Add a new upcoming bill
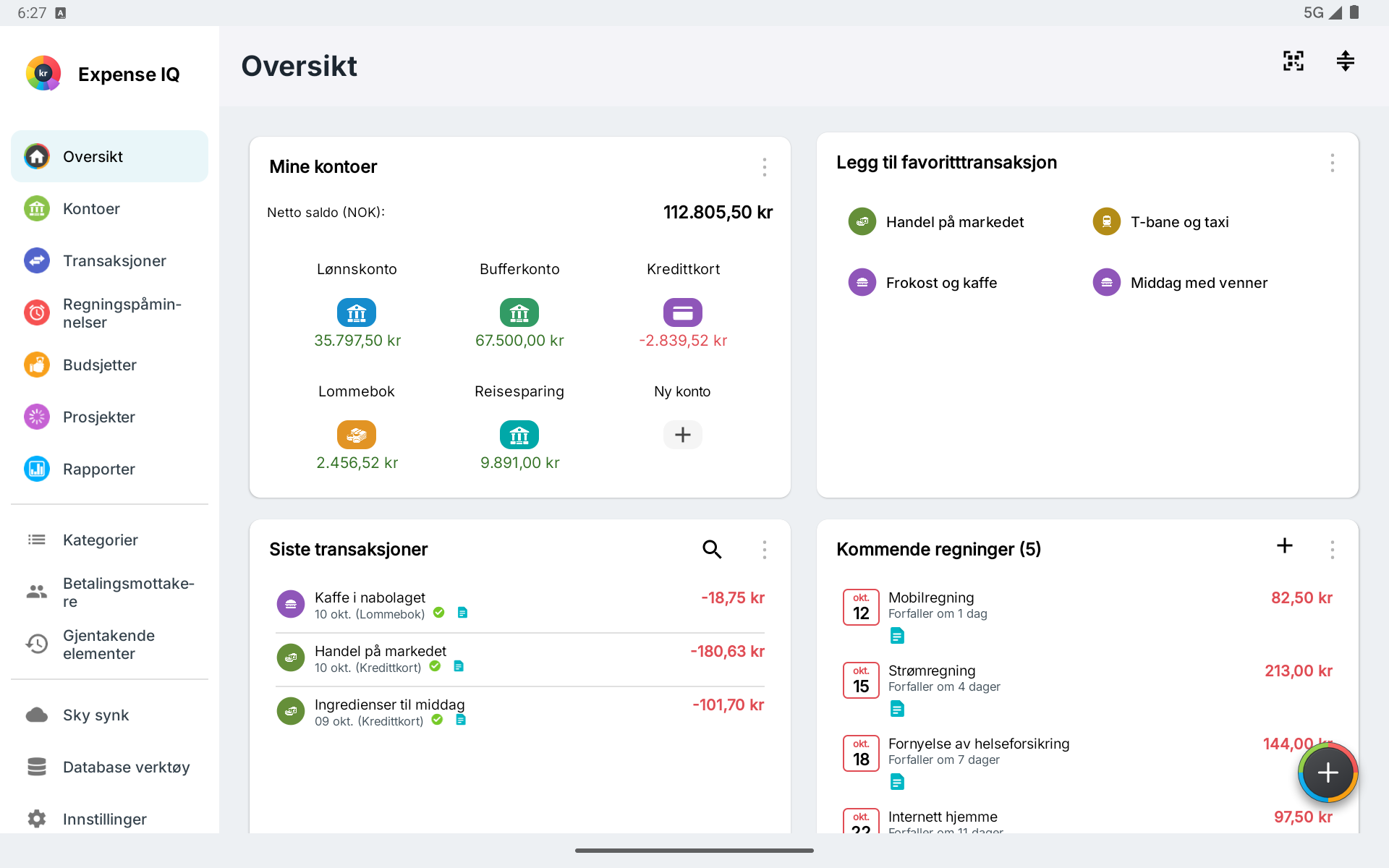This screenshot has height=868, width=1389. pos(1285,545)
